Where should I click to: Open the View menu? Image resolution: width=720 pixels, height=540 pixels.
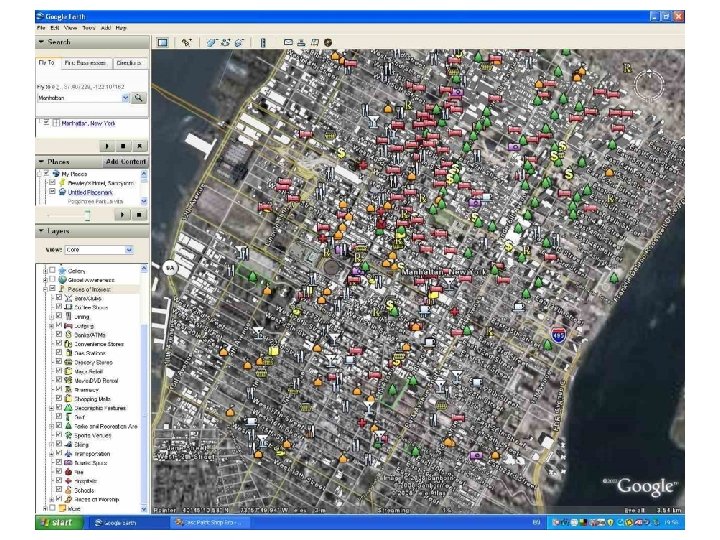[70, 28]
